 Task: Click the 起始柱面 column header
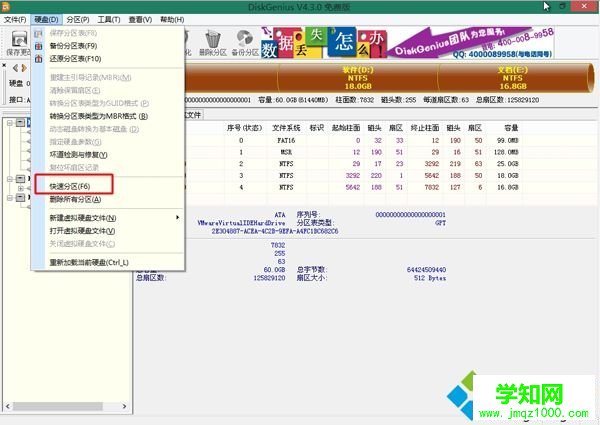pos(346,128)
